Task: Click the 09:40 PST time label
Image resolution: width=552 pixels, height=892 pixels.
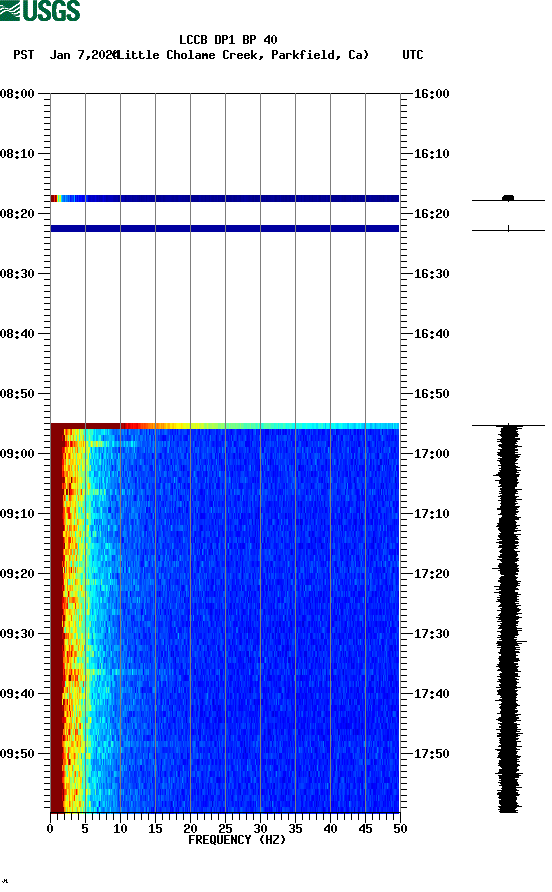Action: pyautogui.click(x=18, y=693)
